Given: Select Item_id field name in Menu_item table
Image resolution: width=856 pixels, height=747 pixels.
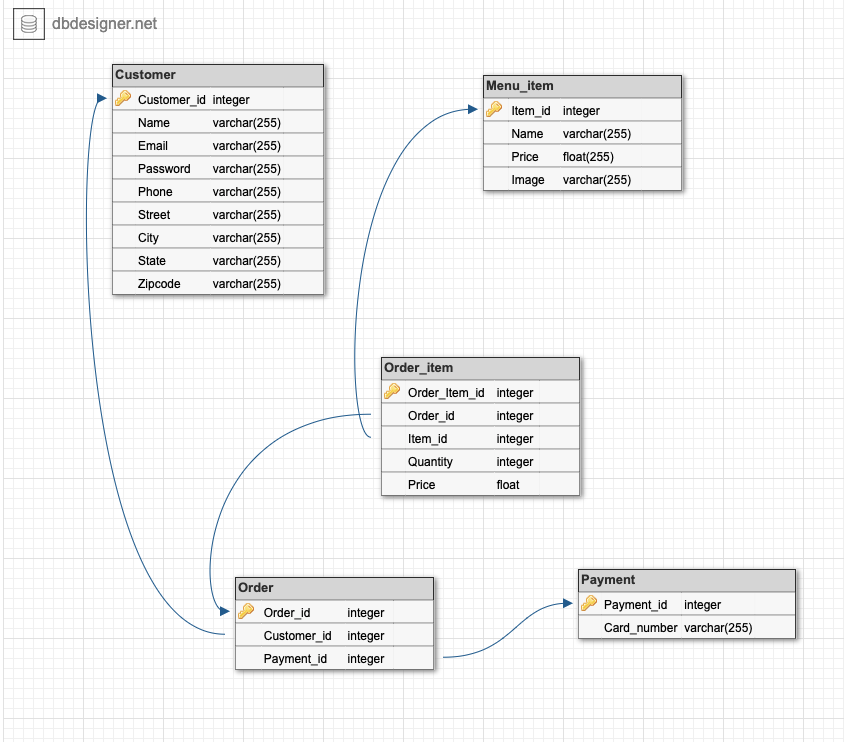Looking at the screenshot, I should 531,111.
